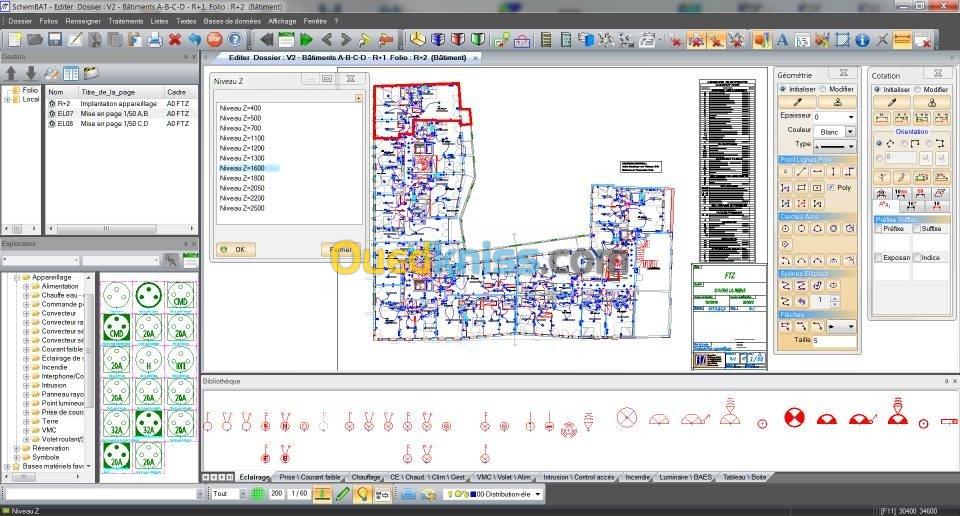Select Initialiser radio in Cotation panel
This screenshot has height=516, width=960.
(877, 89)
